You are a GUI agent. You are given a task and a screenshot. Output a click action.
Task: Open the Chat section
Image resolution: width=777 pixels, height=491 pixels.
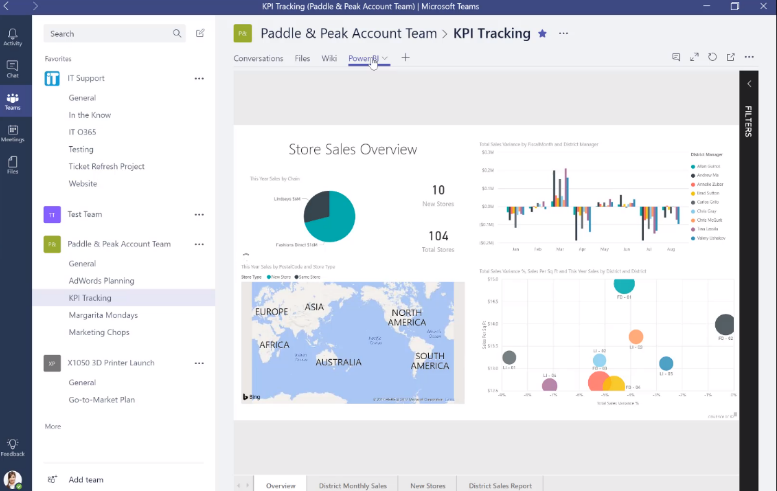pyautogui.click(x=12, y=69)
